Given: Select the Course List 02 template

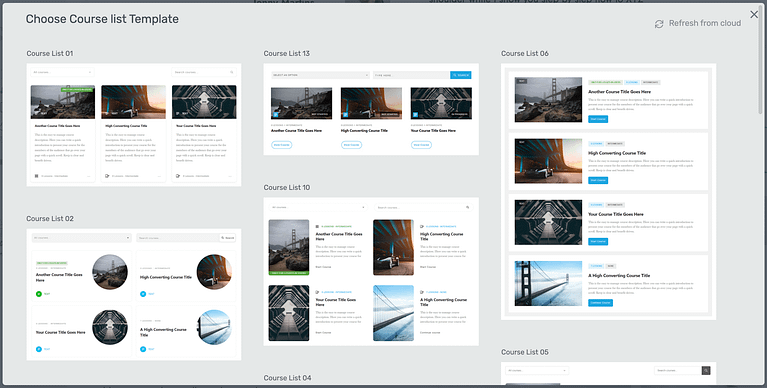Looking at the screenshot, I should tap(134, 295).
